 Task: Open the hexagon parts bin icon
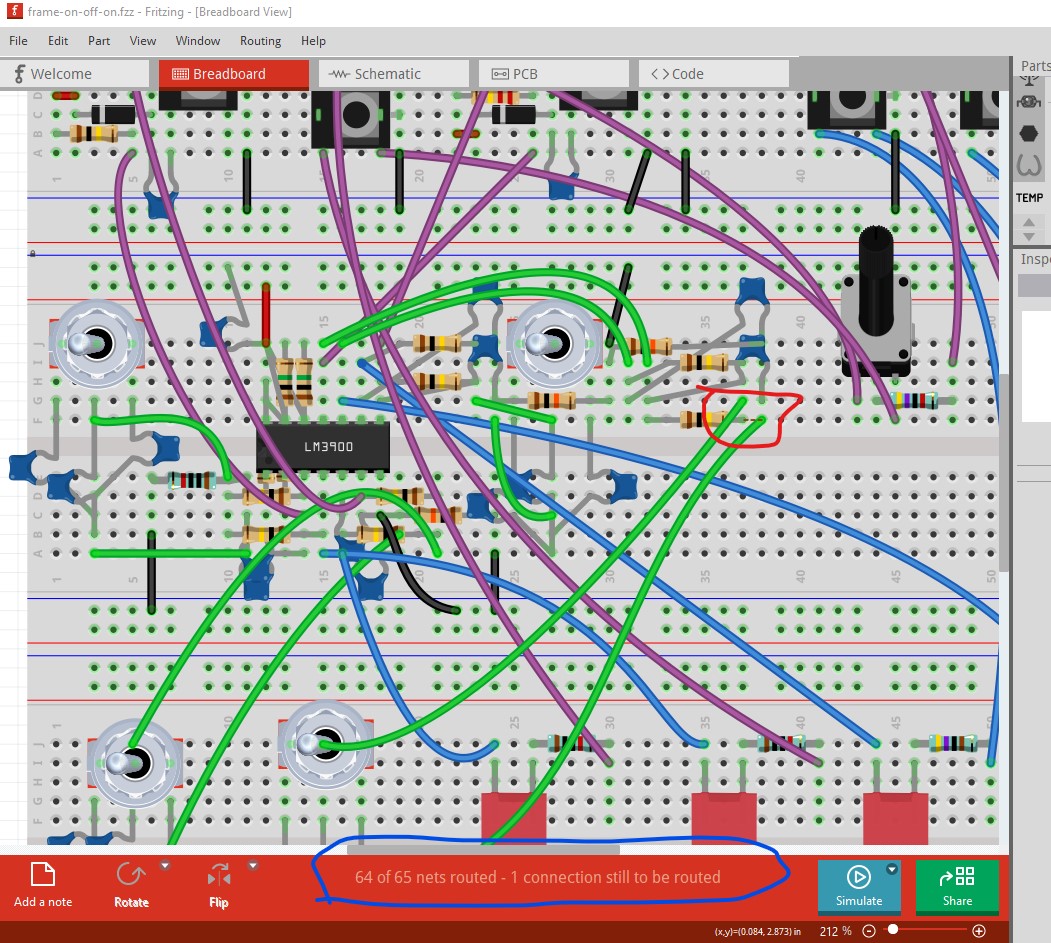tap(1028, 132)
